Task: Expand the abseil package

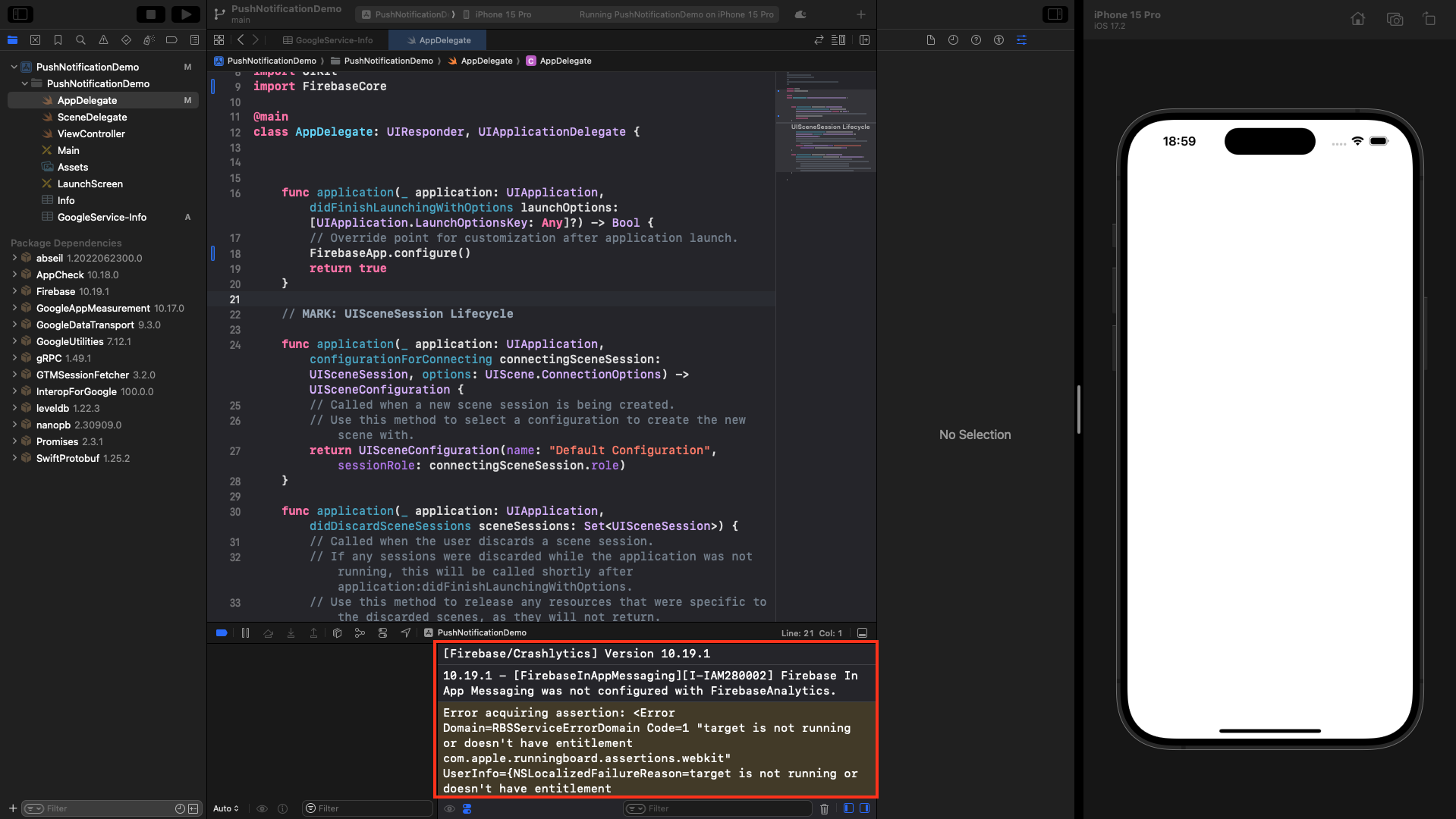Action: coord(14,258)
